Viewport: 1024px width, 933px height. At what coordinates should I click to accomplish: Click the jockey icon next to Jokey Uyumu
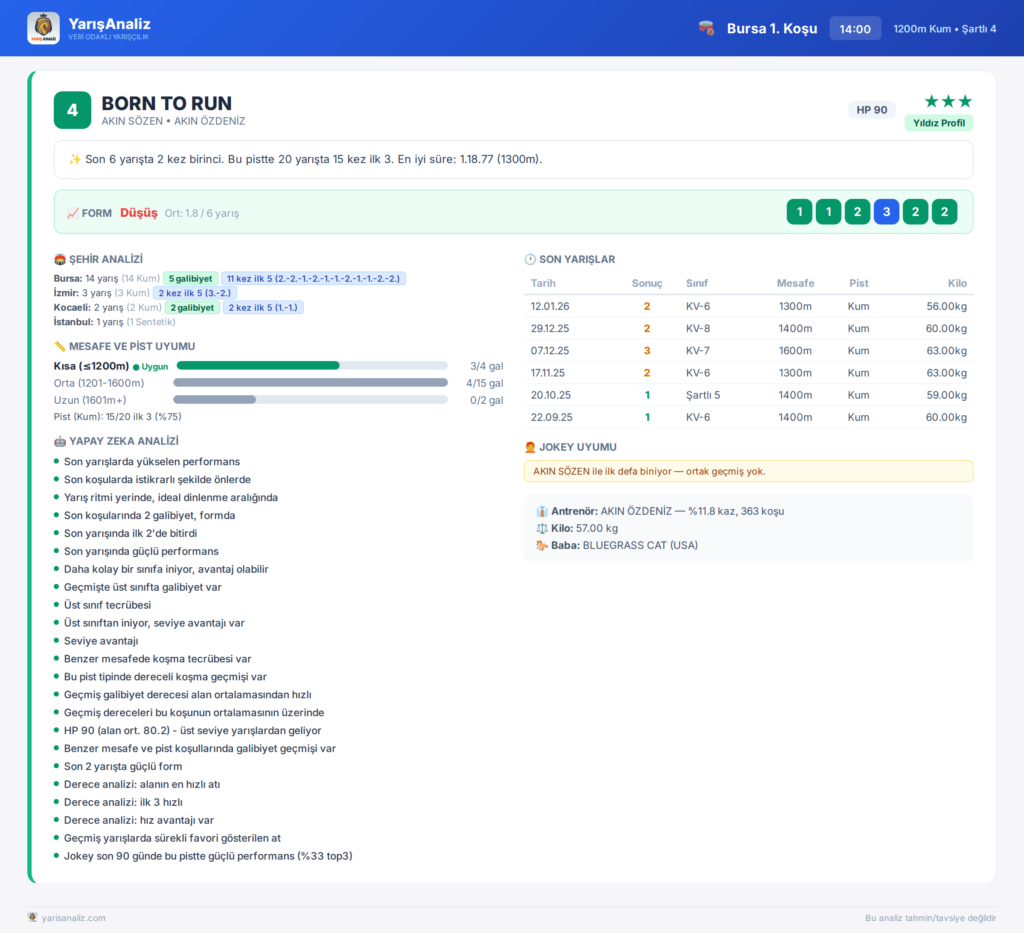pos(530,447)
